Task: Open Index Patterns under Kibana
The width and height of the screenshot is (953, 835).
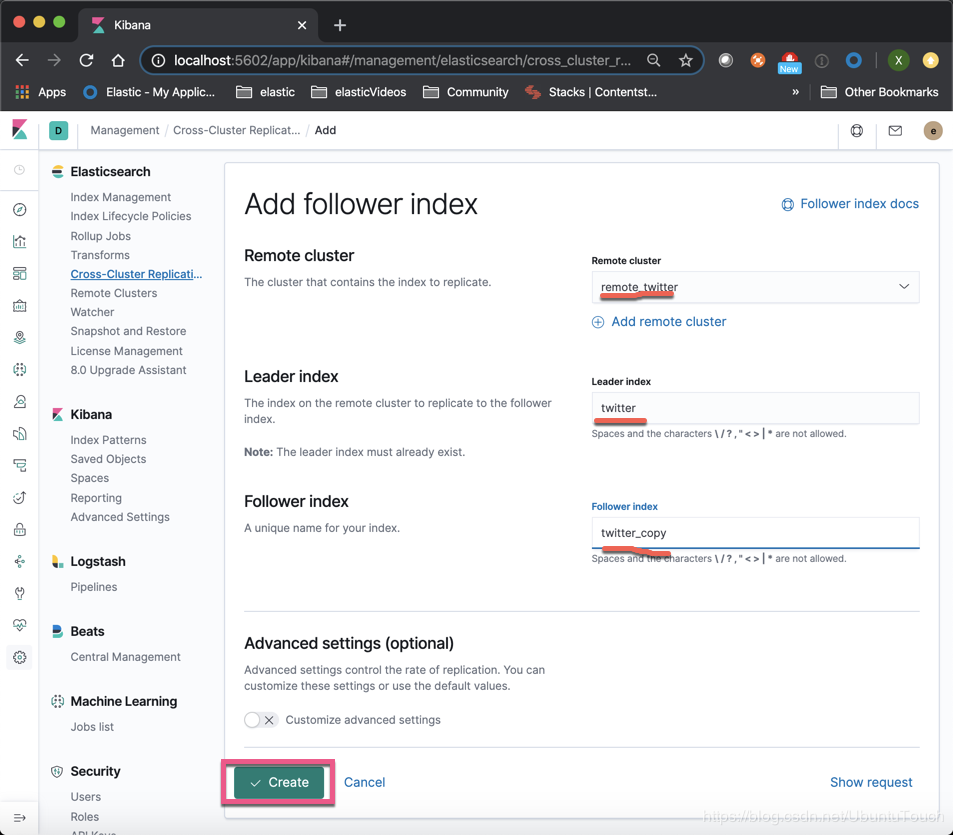Action: click(108, 440)
